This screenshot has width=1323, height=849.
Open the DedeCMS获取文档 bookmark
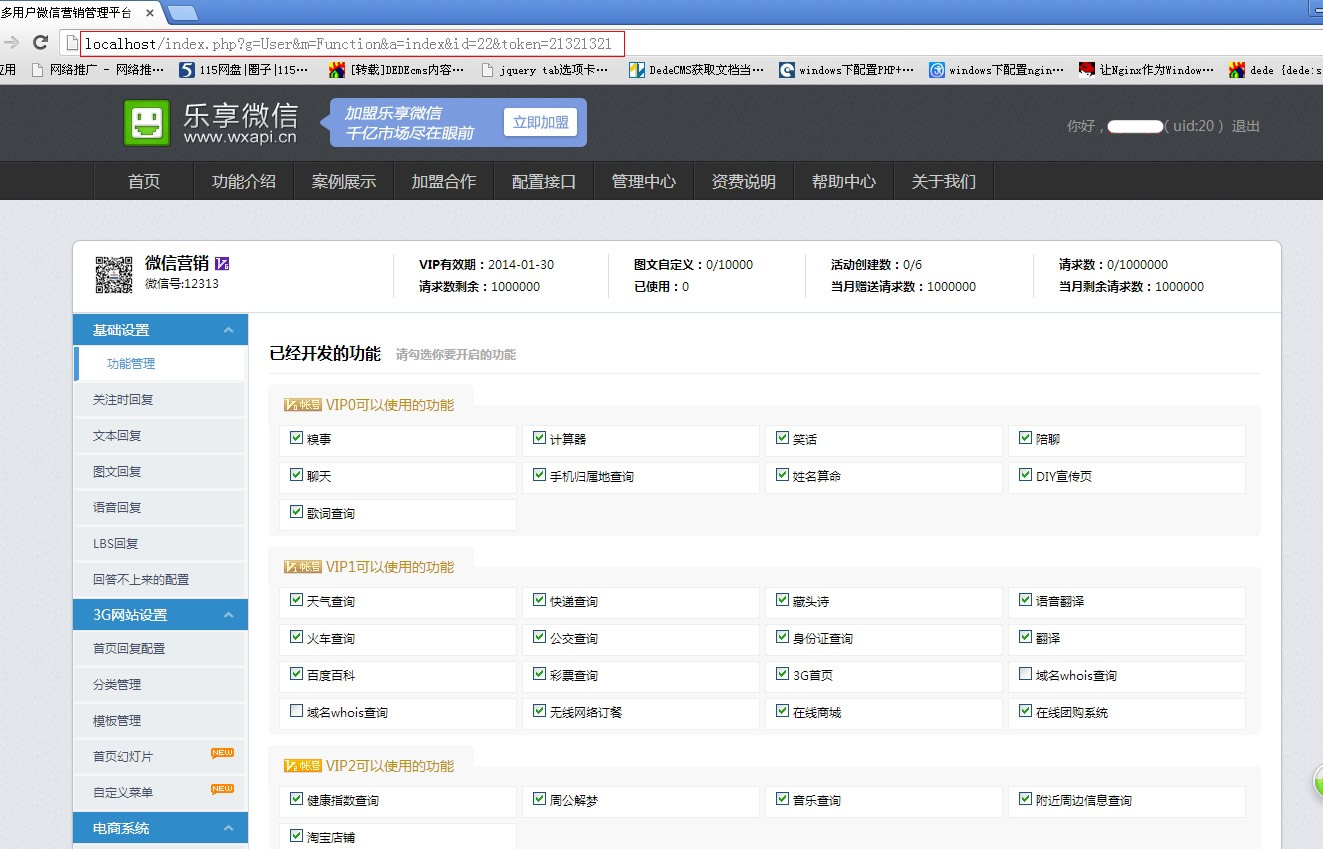pos(696,70)
